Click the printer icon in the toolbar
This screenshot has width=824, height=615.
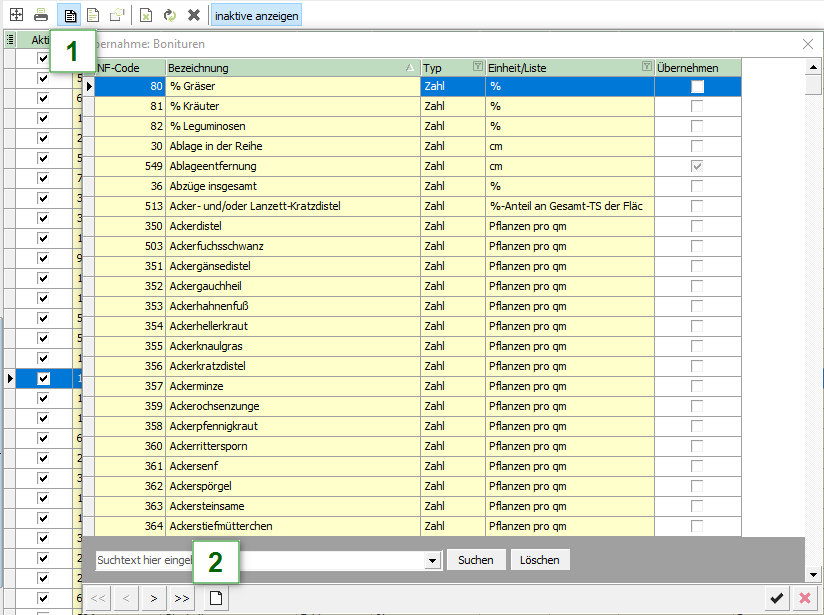pos(40,16)
